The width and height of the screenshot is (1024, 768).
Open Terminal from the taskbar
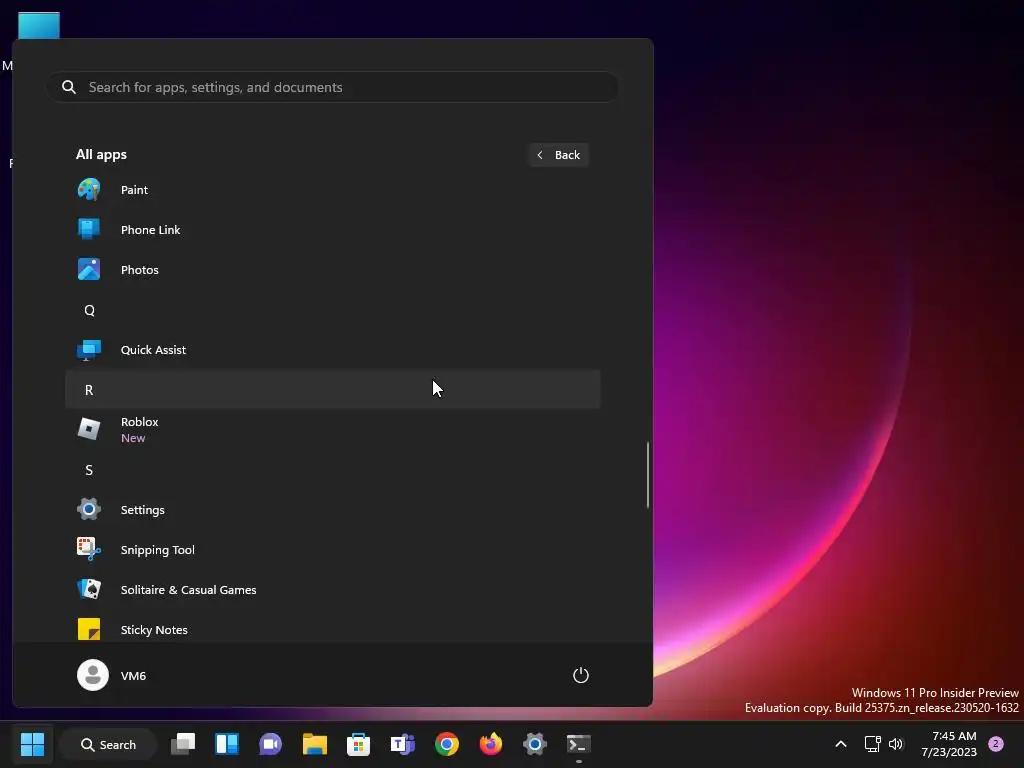pos(579,744)
